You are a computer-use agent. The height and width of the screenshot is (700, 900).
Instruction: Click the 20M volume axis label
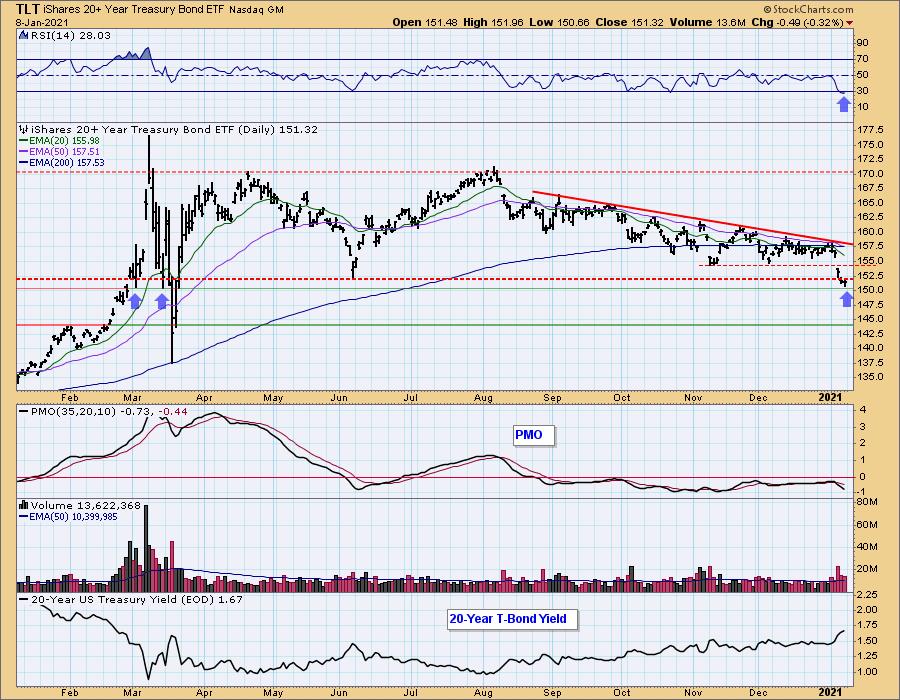click(x=867, y=569)
